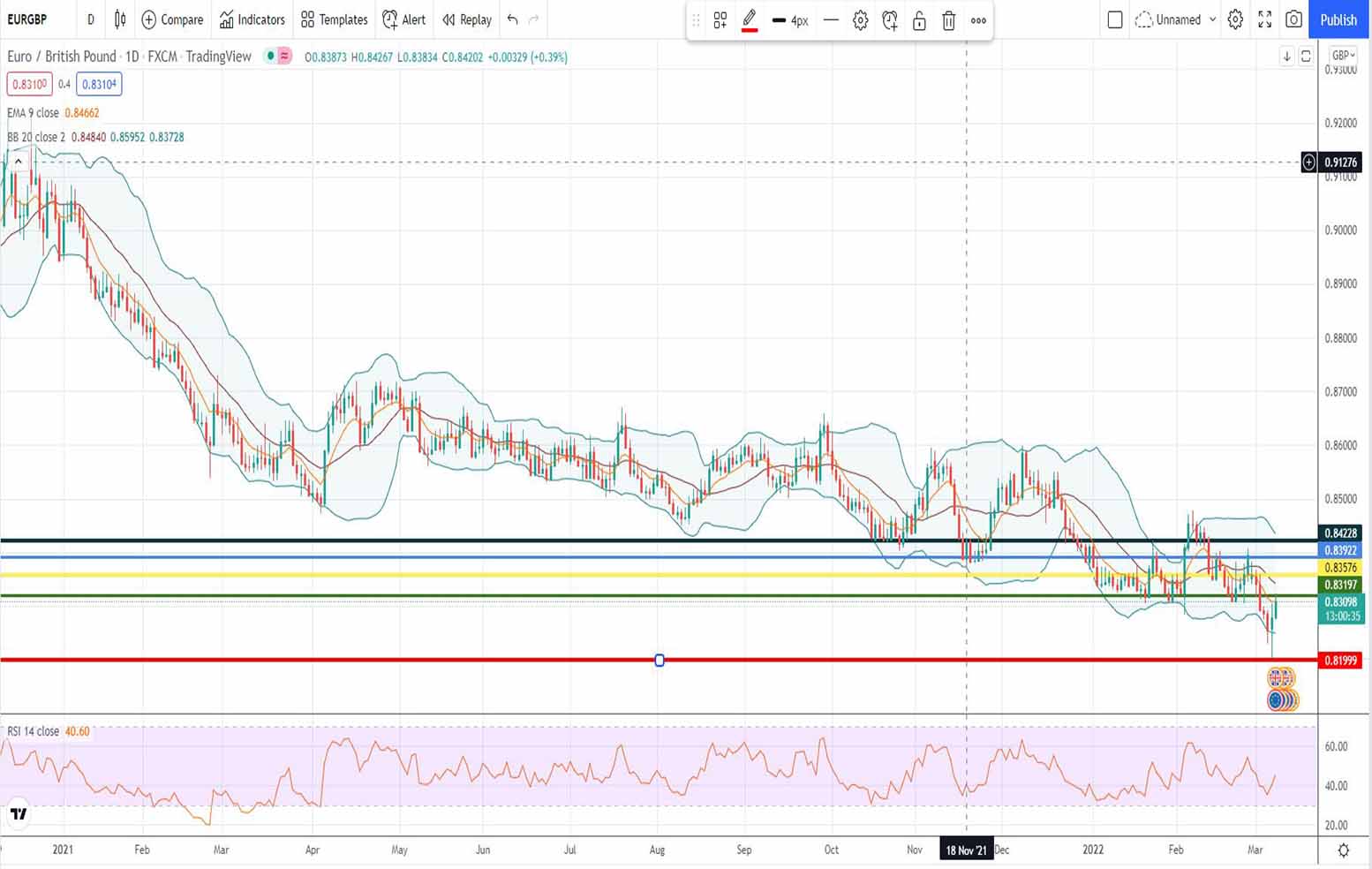Image resolution: width=1372 pixels, height=869 pixels.
Task: Open drawing settings gear in floating toolbar
Action: [860, 20]
